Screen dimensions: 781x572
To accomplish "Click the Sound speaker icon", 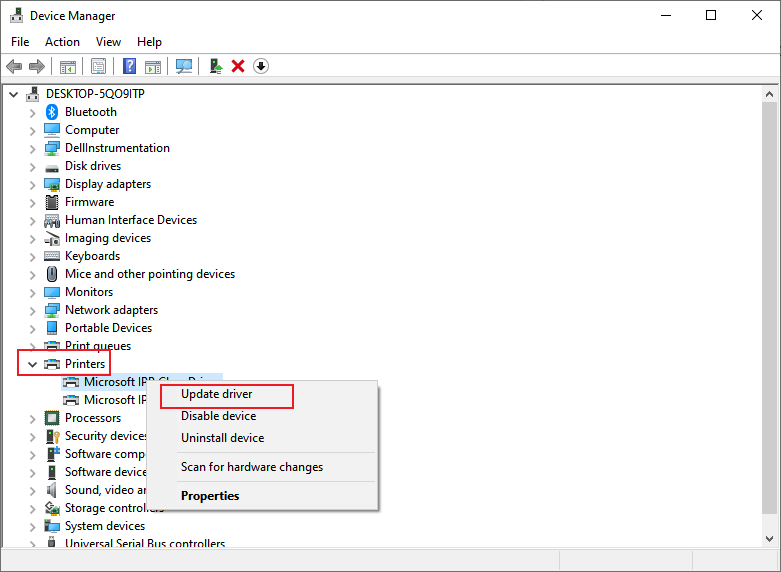I will point(52,490).
